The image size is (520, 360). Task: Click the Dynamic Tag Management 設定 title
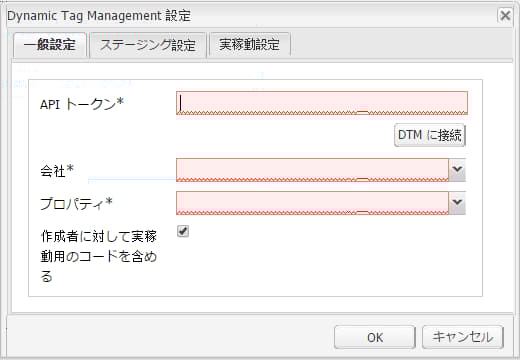click(99, 16)
